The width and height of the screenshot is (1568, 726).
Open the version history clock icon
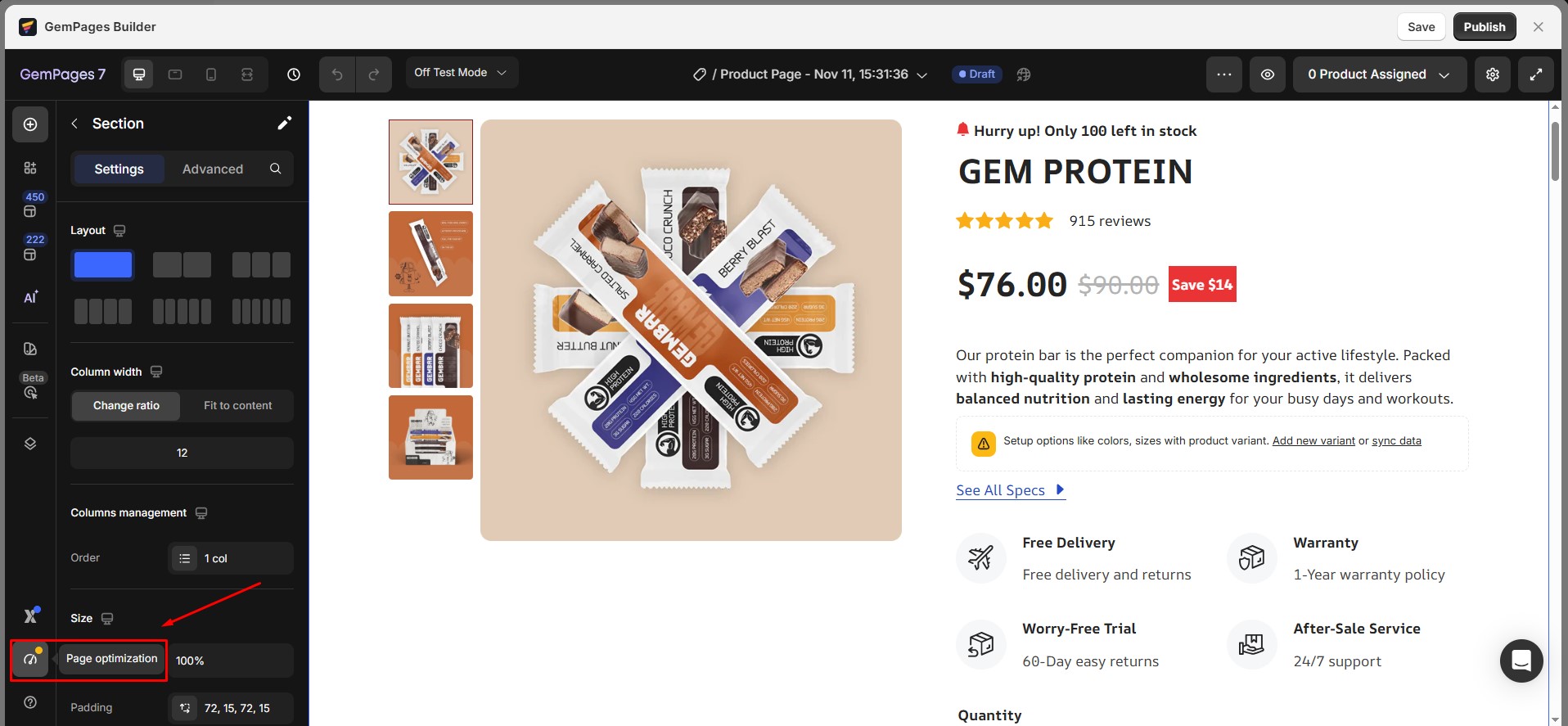pos(294,74)
